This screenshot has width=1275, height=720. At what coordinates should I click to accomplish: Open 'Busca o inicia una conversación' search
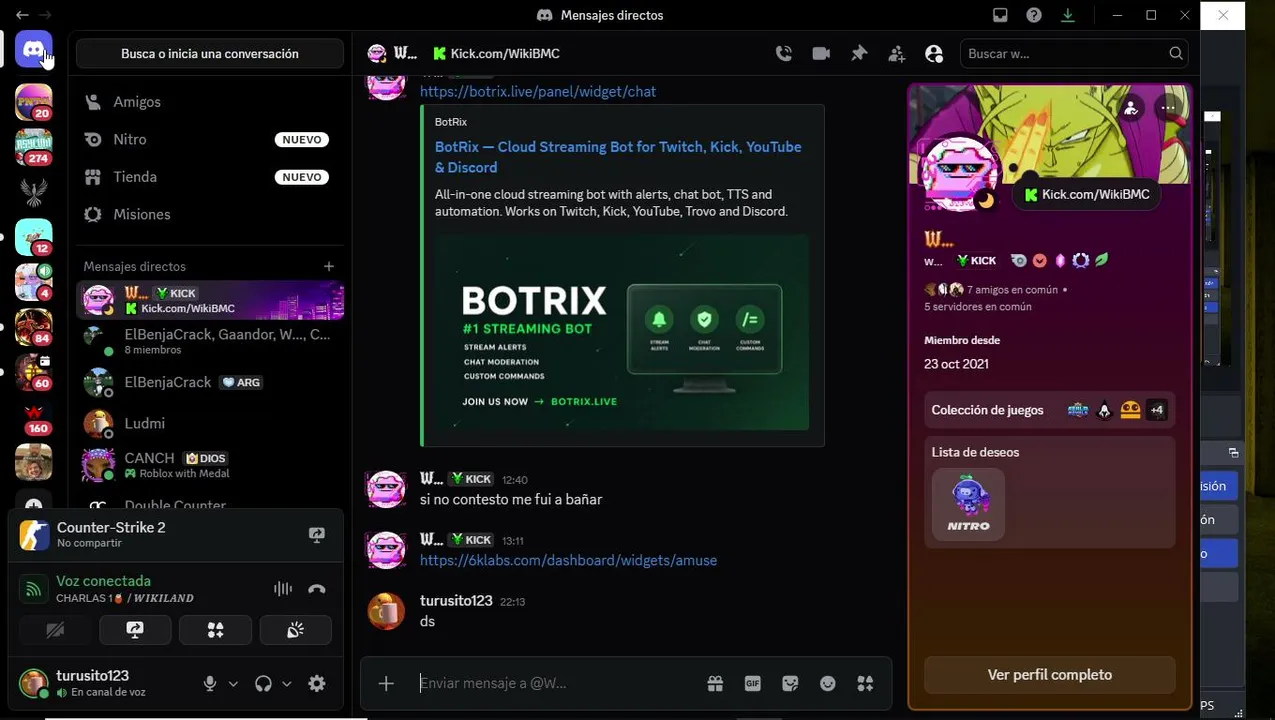[210, 54]
